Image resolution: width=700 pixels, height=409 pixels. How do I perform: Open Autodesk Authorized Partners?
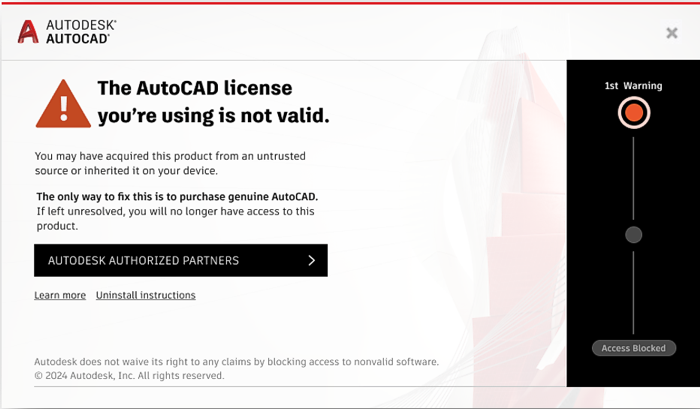click(x=180, y=260)
